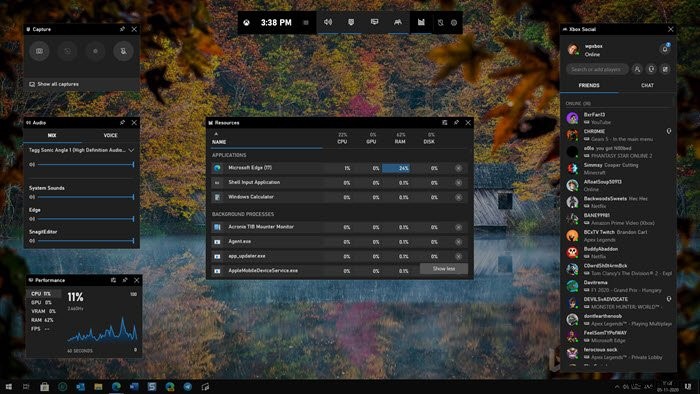Open the rightmost icon beside the player search

pyautogui.click(x=665, y=70)
